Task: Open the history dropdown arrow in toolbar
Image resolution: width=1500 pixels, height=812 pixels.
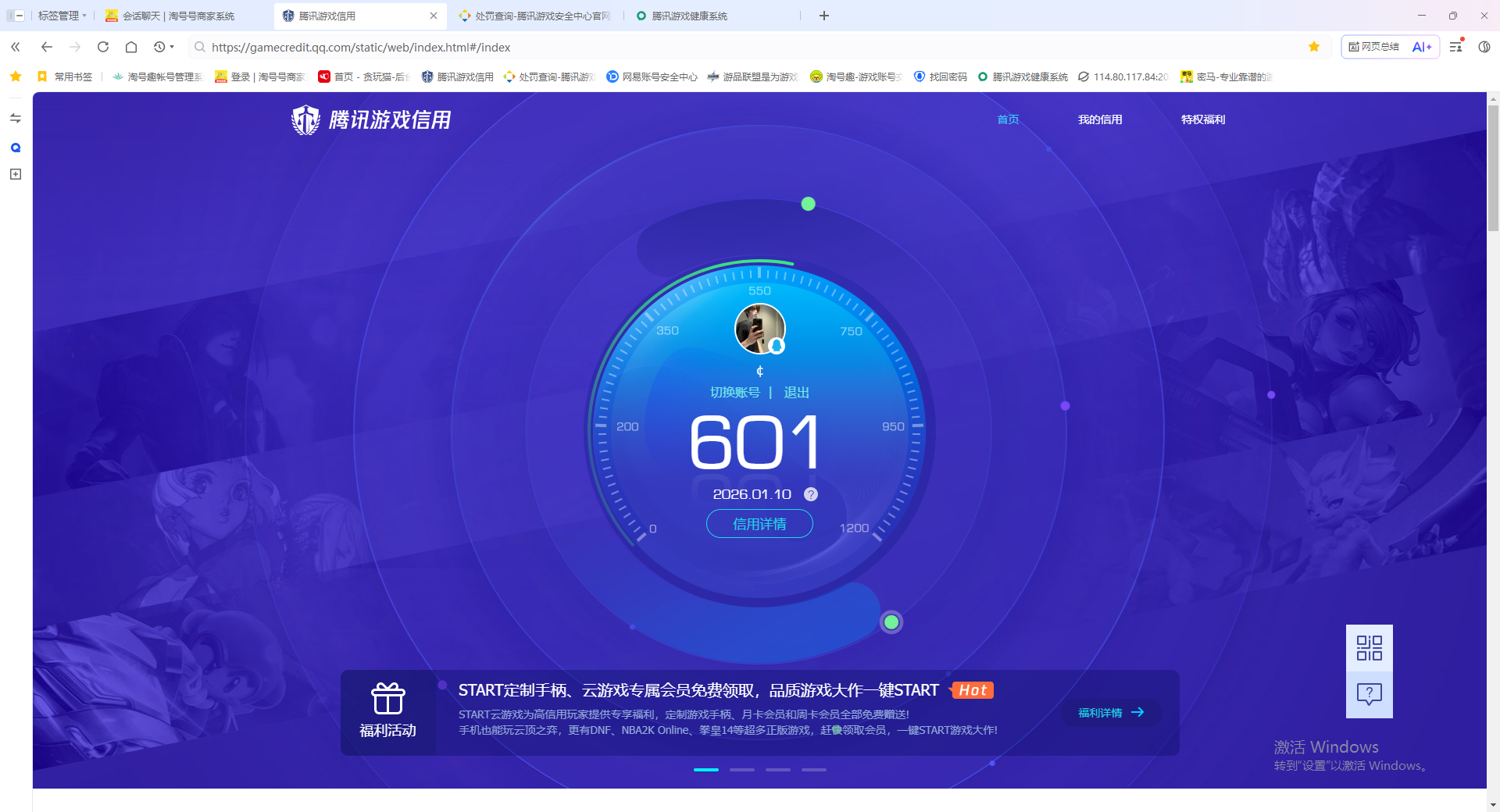Action: (172, 47)
